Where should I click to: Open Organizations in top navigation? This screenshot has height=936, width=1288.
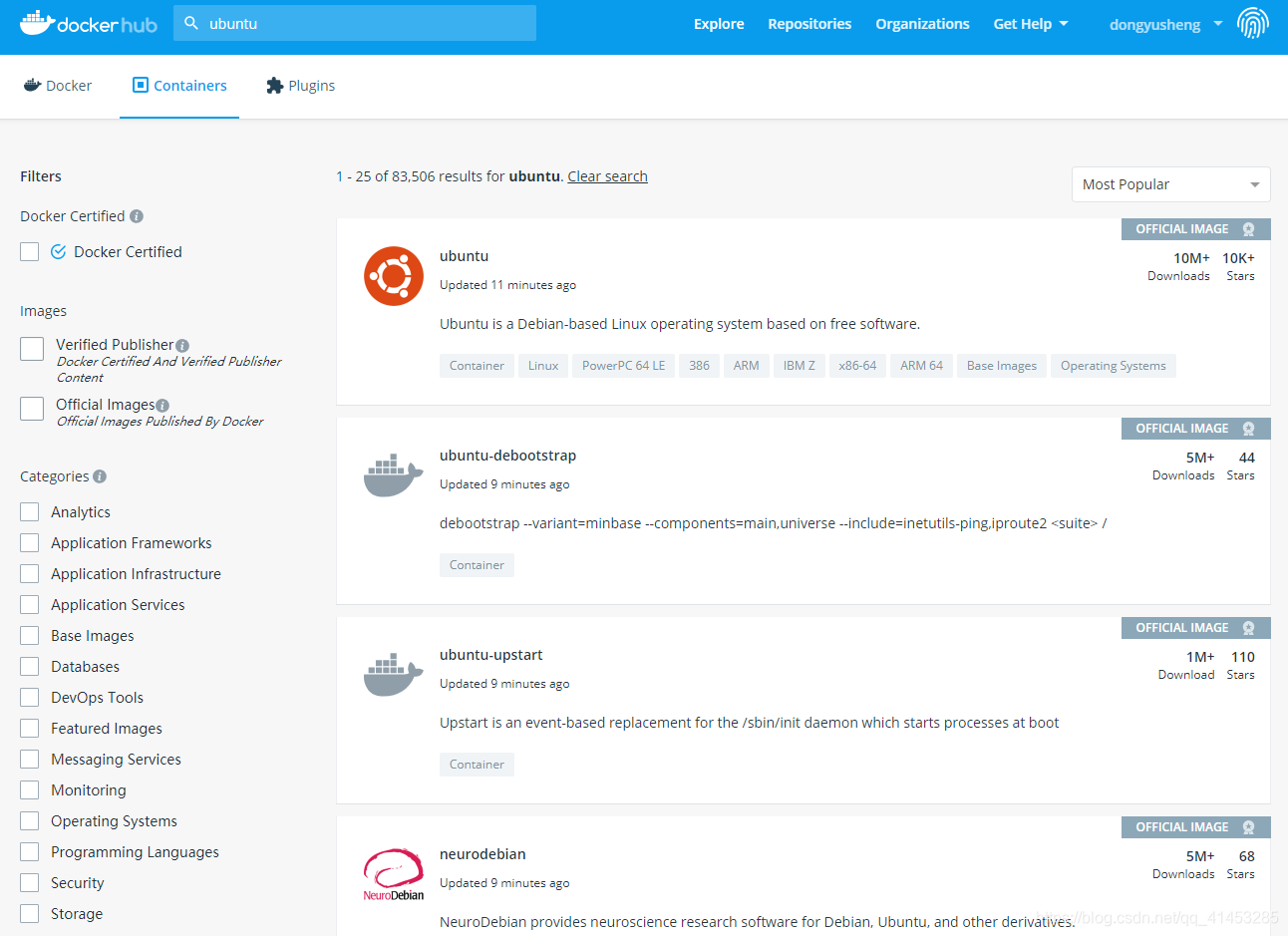click(x=922, y=24)
